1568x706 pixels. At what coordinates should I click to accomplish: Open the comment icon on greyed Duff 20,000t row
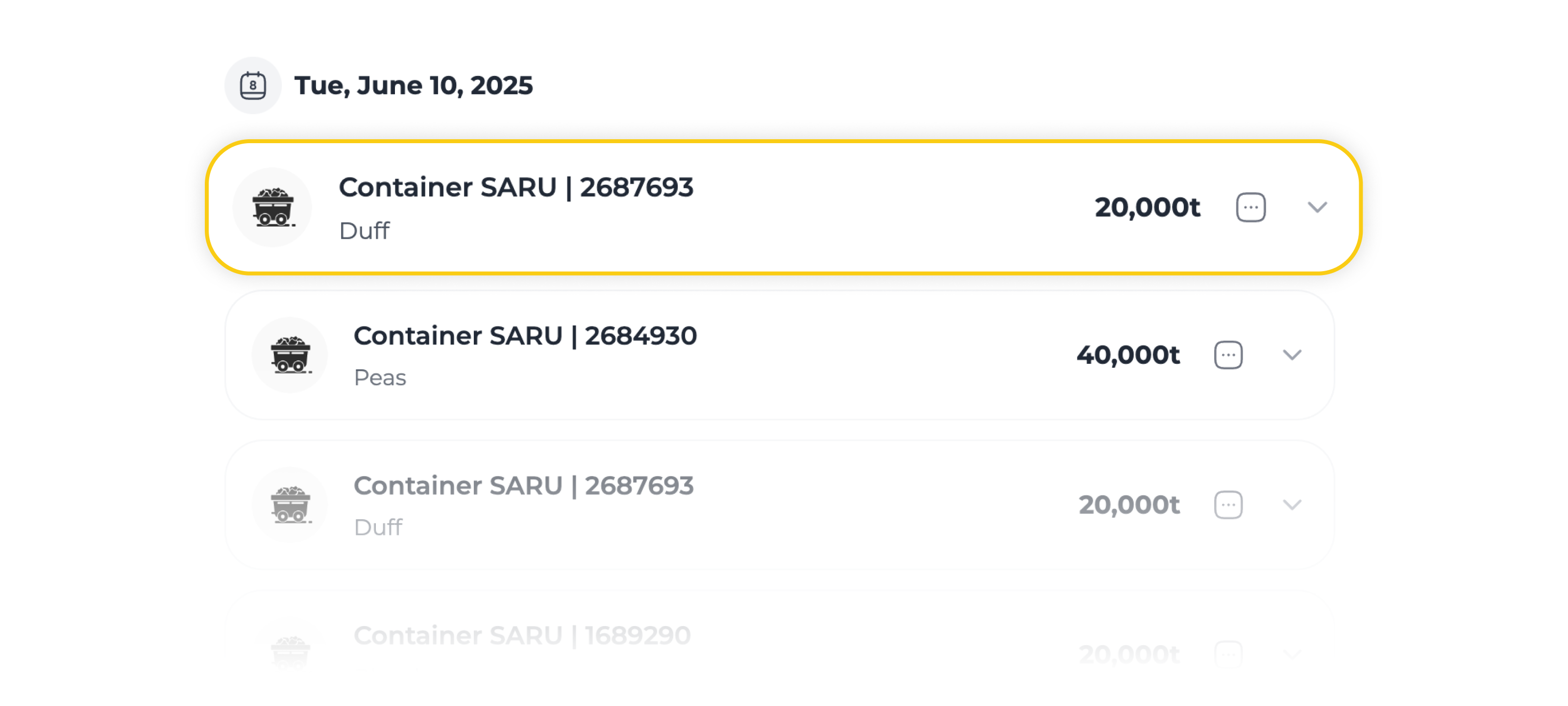click(x=1228, y=504)
